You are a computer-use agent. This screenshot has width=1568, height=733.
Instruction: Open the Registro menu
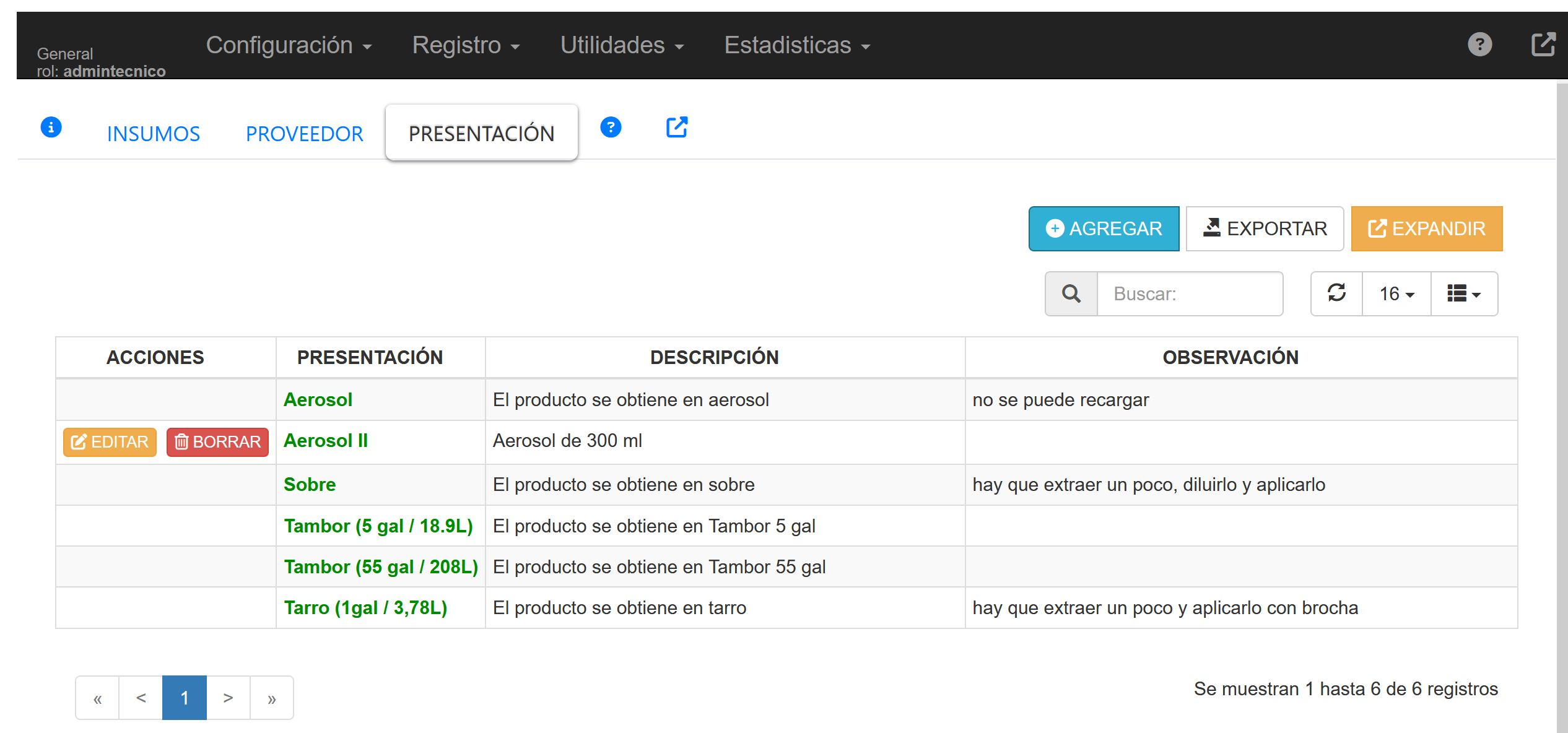[466, 45]
